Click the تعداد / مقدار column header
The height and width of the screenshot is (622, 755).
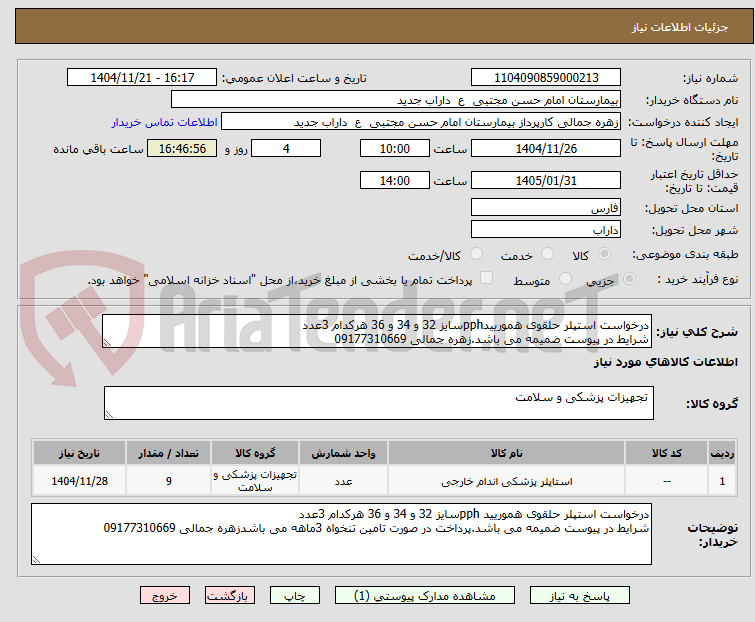pos(169,453)
